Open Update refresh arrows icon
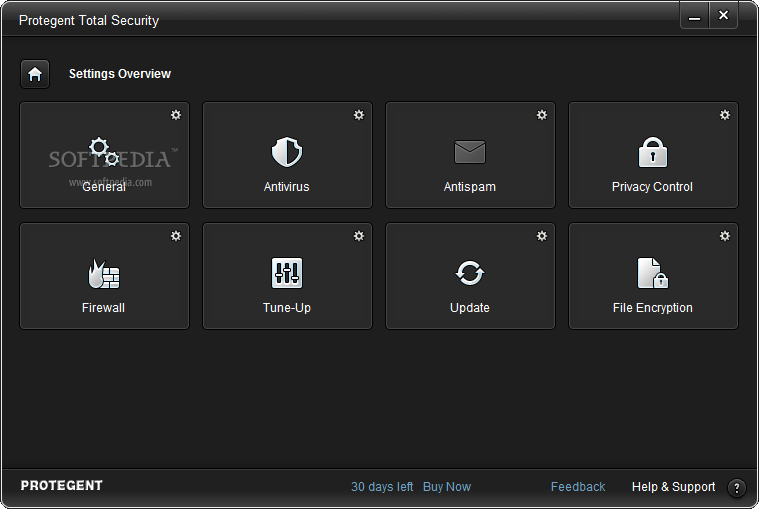 [x=470, y=273]
